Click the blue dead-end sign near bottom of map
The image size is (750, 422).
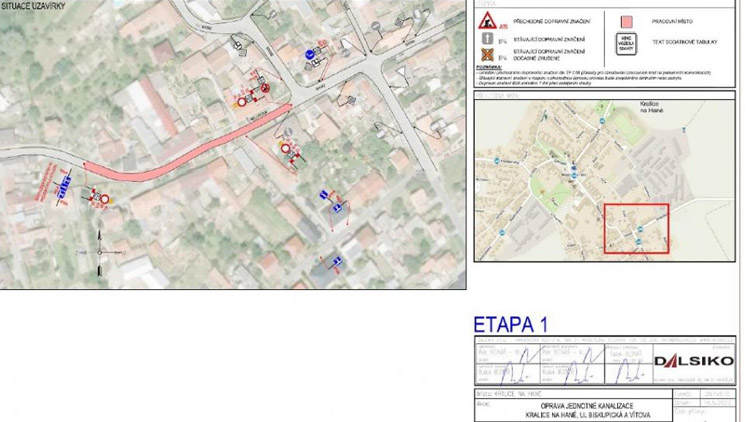338,263
